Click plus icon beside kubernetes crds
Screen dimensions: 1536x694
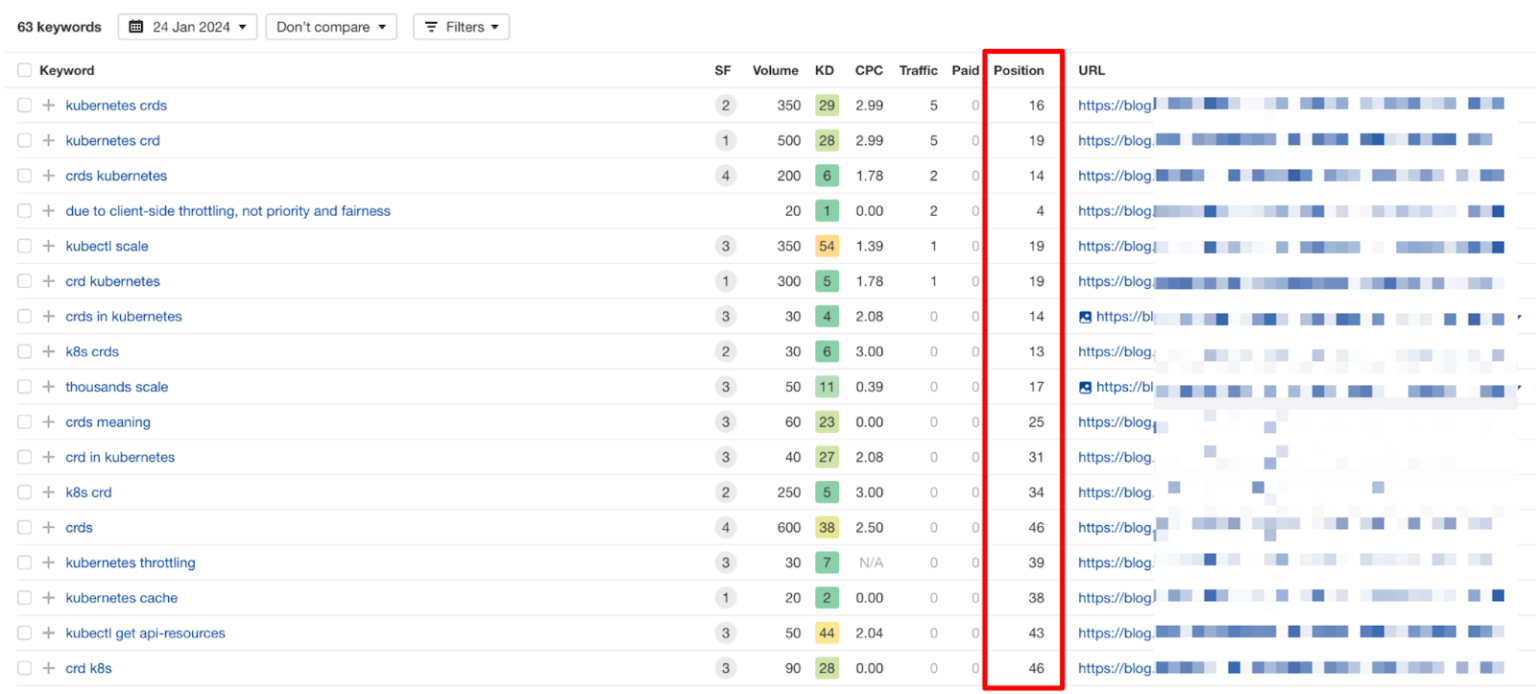[48, 105]
